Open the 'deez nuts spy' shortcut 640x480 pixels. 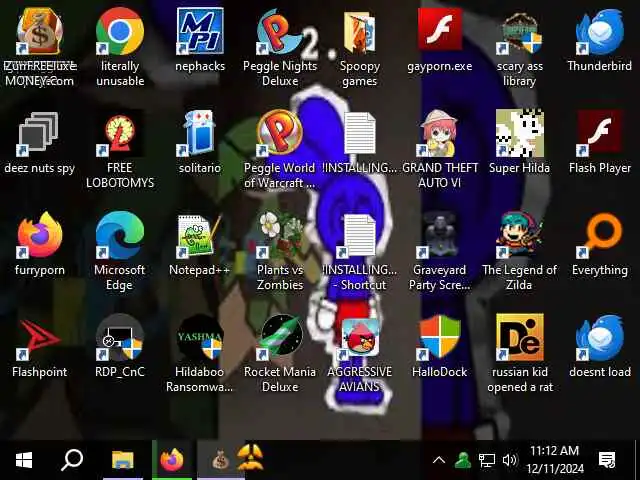pyautogui.click(x=40, y=134)
